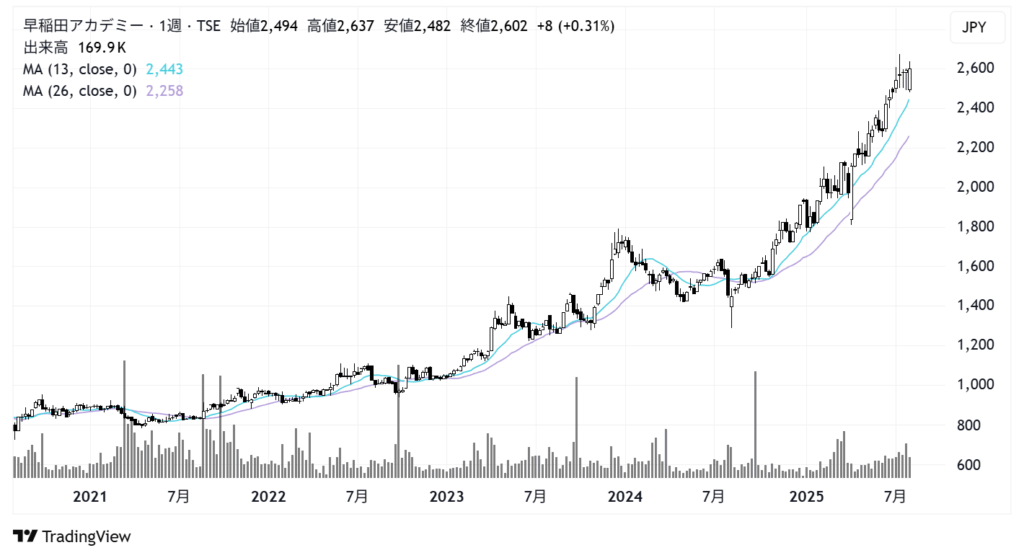Image resolution: width=1024 pixels, height=558 pixels.
Task: Click the 2,000 price axis label
Action: pos(975,187)
